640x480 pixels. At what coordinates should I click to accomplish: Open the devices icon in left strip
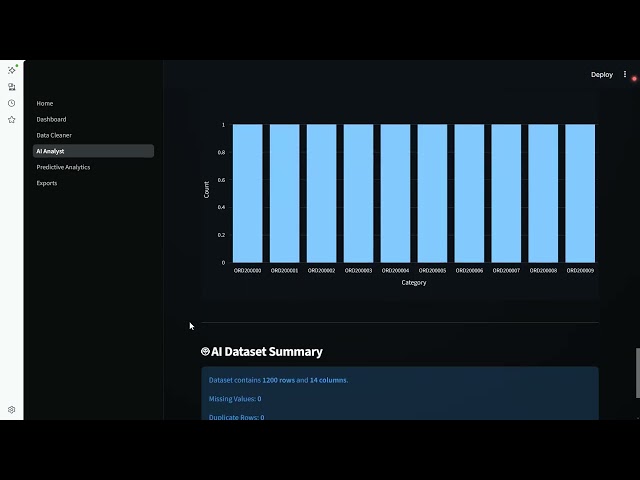tap(12, 87)
